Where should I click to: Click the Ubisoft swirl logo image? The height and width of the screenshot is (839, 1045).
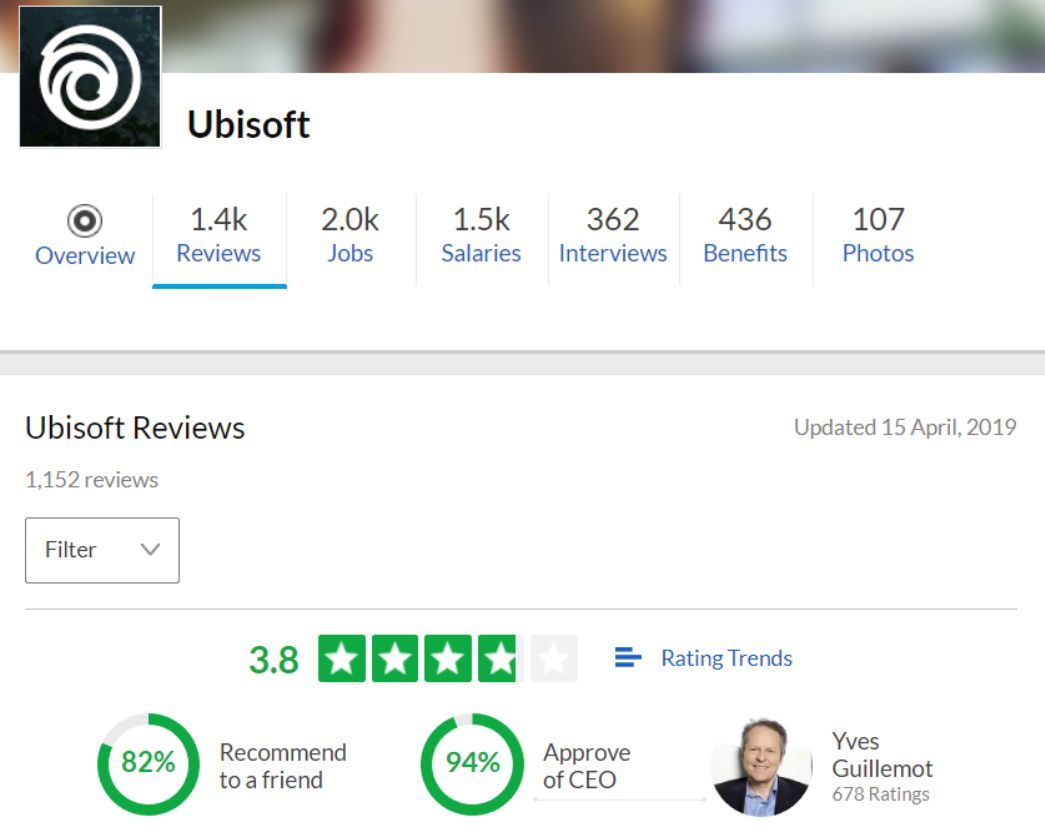coord(90,77)
